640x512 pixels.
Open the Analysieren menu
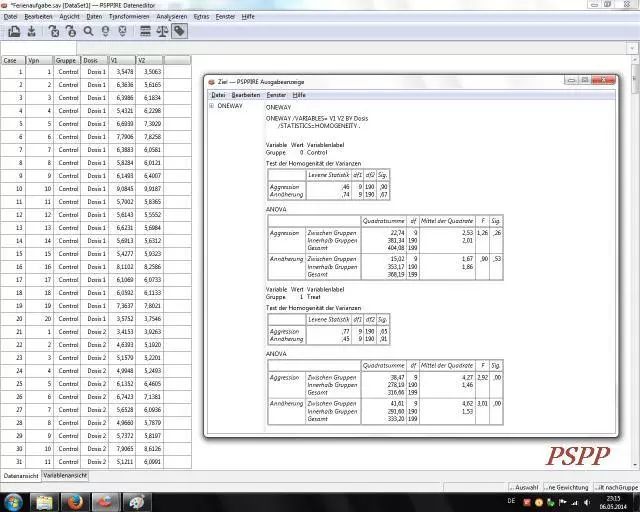pyautogui.click(x=171, y=17)
